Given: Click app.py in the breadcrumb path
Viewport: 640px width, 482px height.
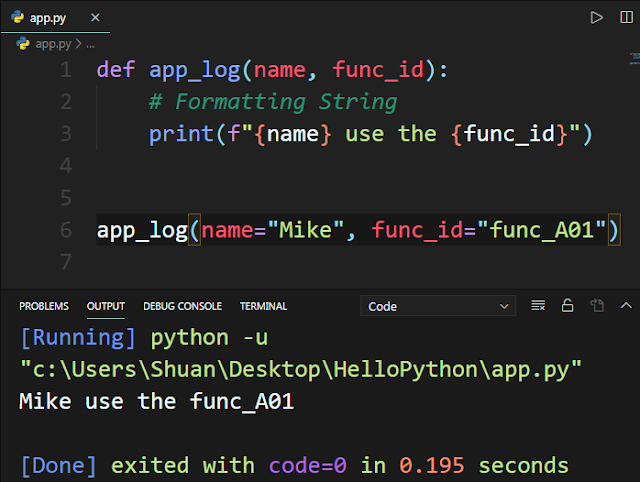Looking at the screenshot, I should pos(53,44).
